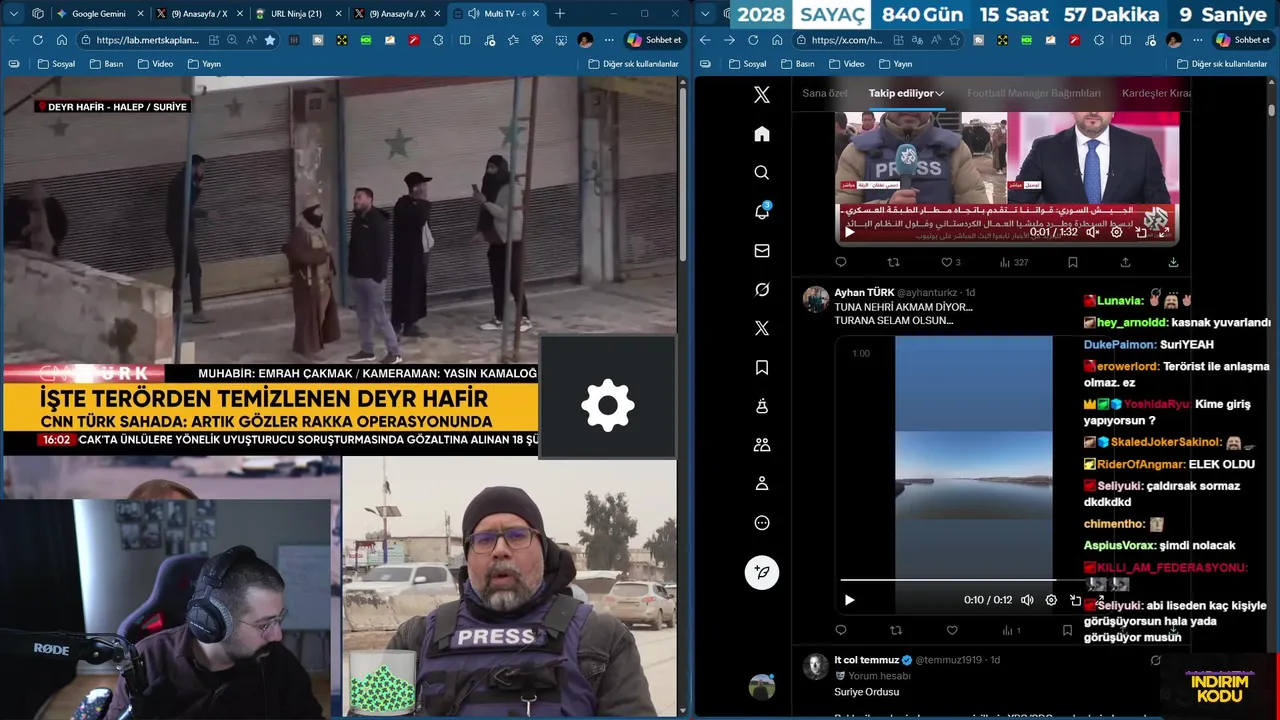Open extensions puzzle icon in left browser
Screen dimensions: 1280x720
[x=438, y=40]
